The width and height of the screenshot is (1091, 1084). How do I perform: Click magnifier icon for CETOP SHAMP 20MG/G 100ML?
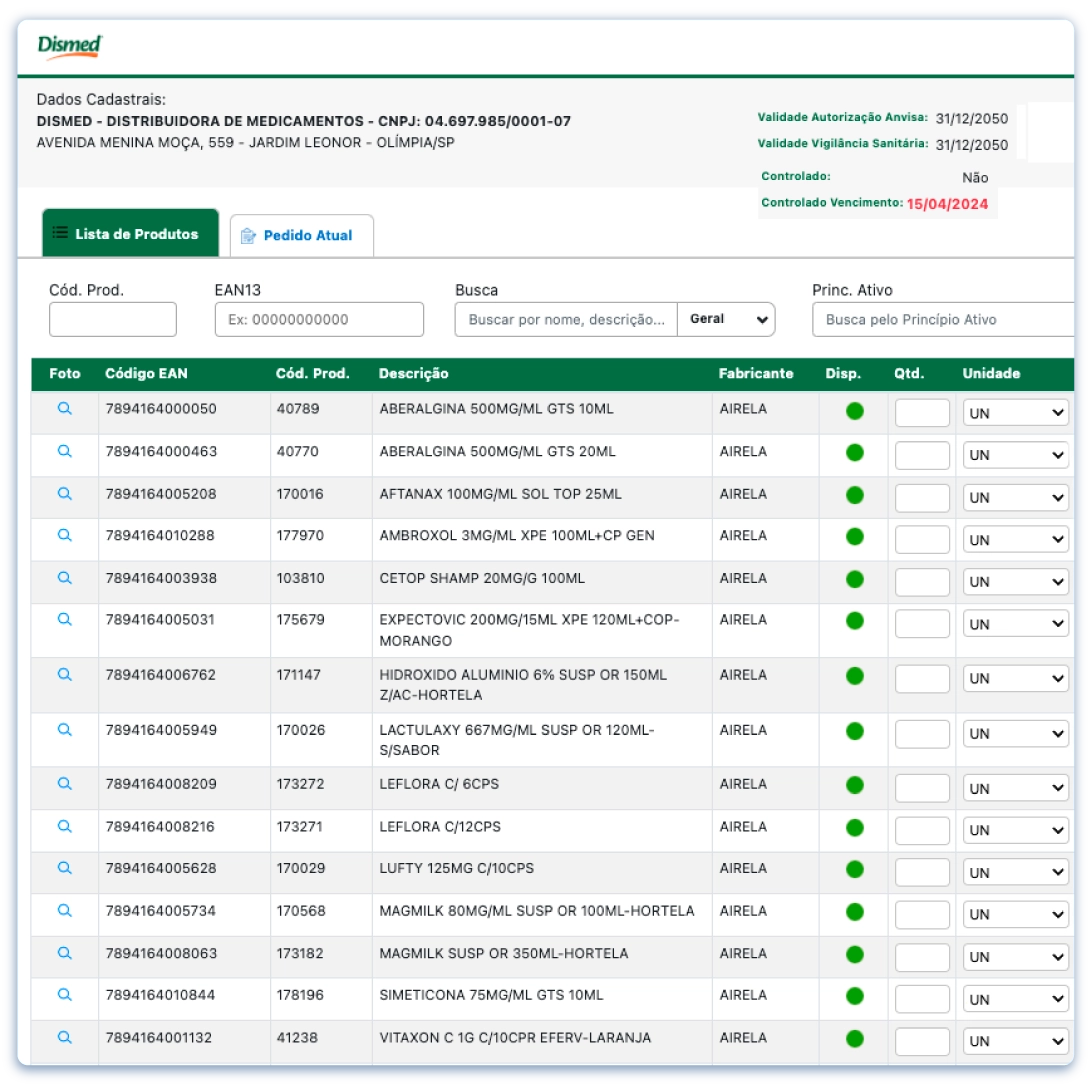pyautogui.click(x=65, y=578)
